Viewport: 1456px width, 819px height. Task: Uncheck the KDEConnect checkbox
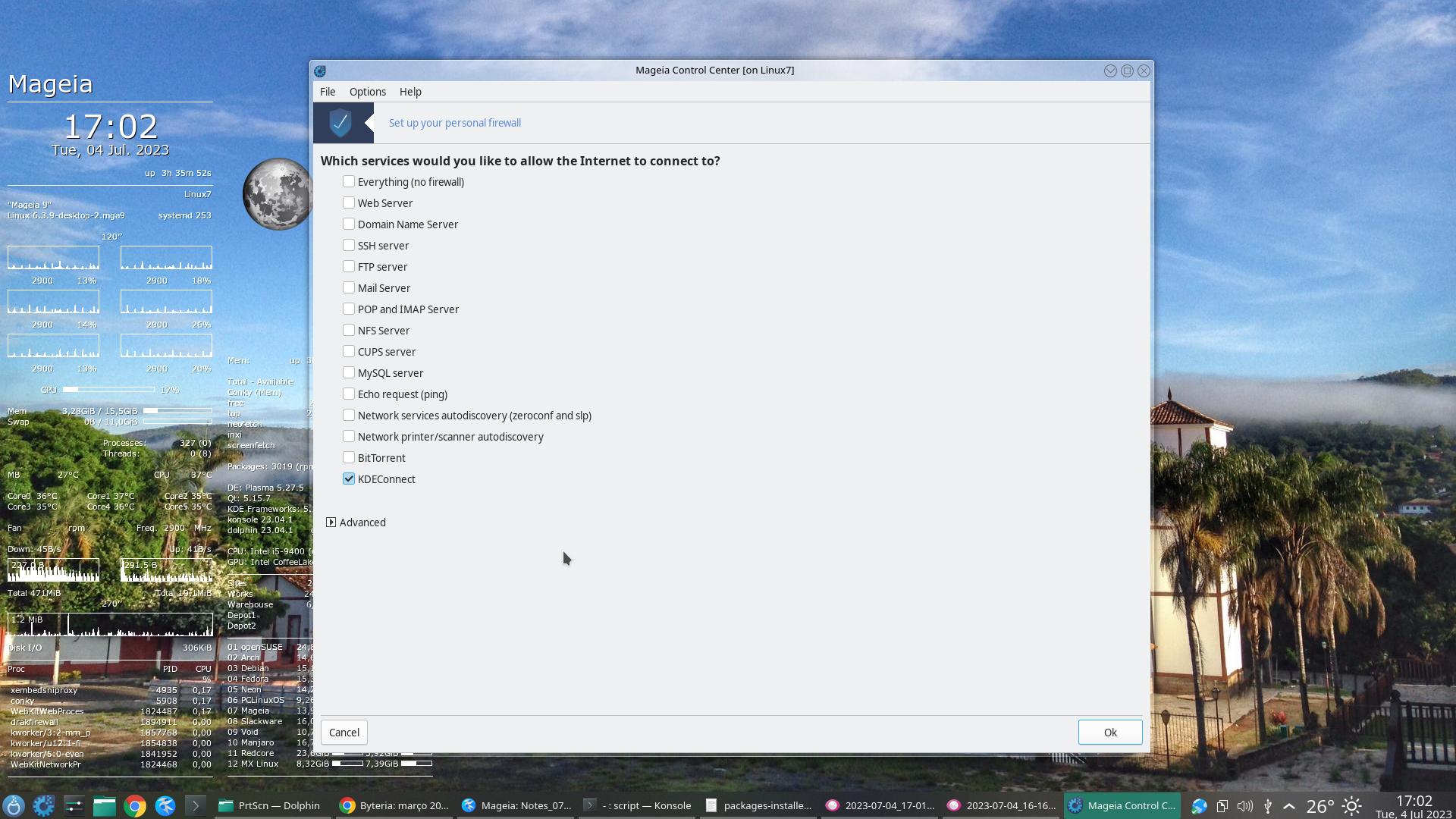click(x=349, y=479)
